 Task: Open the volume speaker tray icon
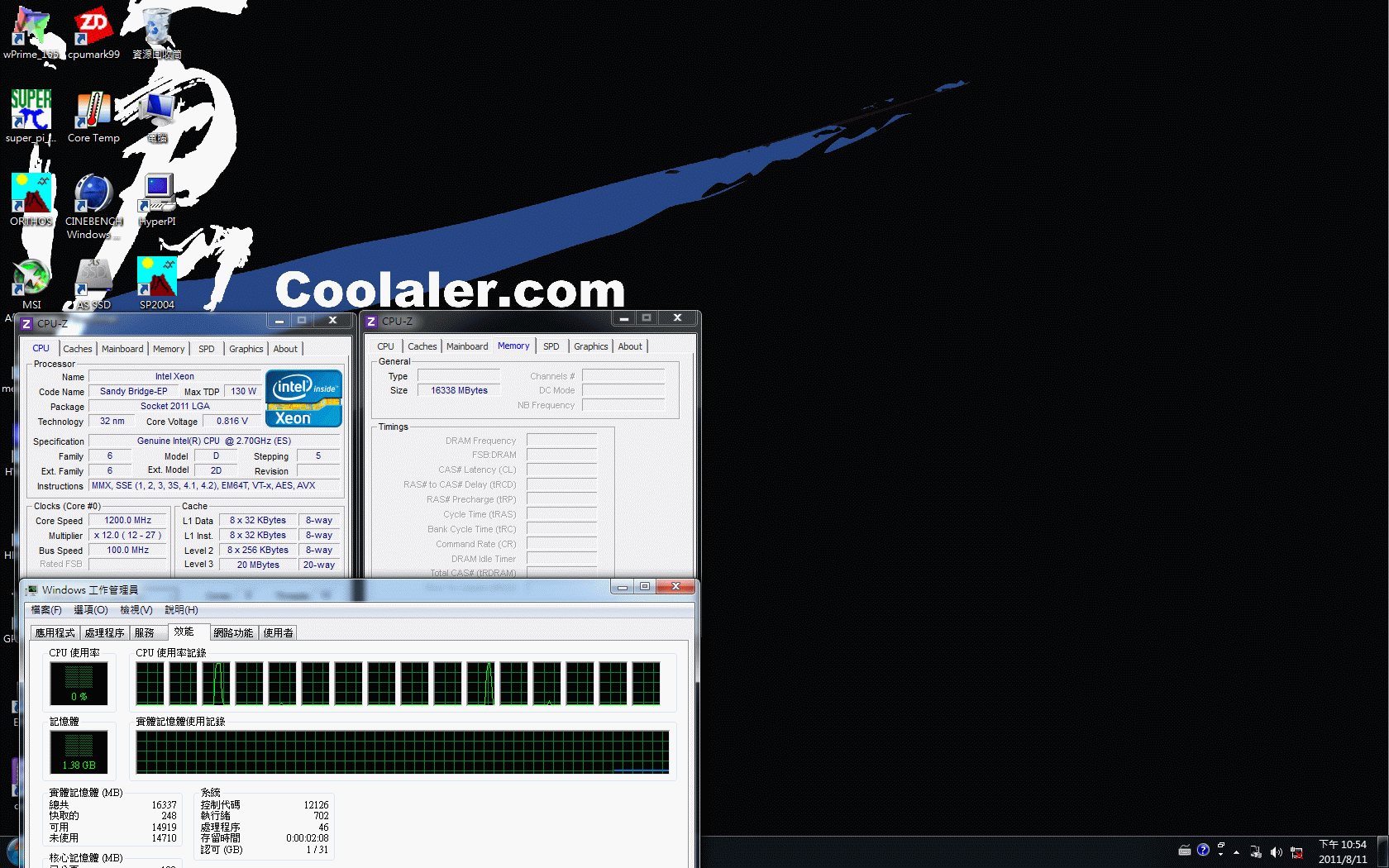[1276, 851]
